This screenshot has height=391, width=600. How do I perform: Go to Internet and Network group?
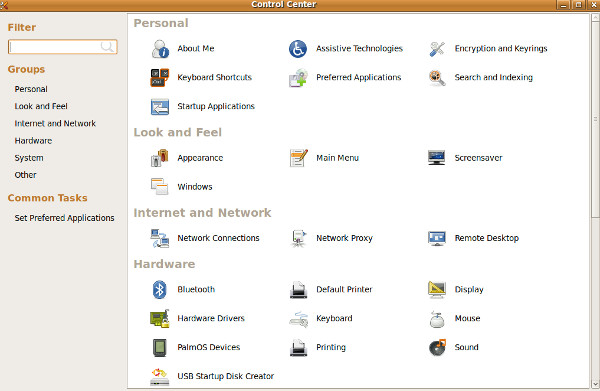point(55,124)
